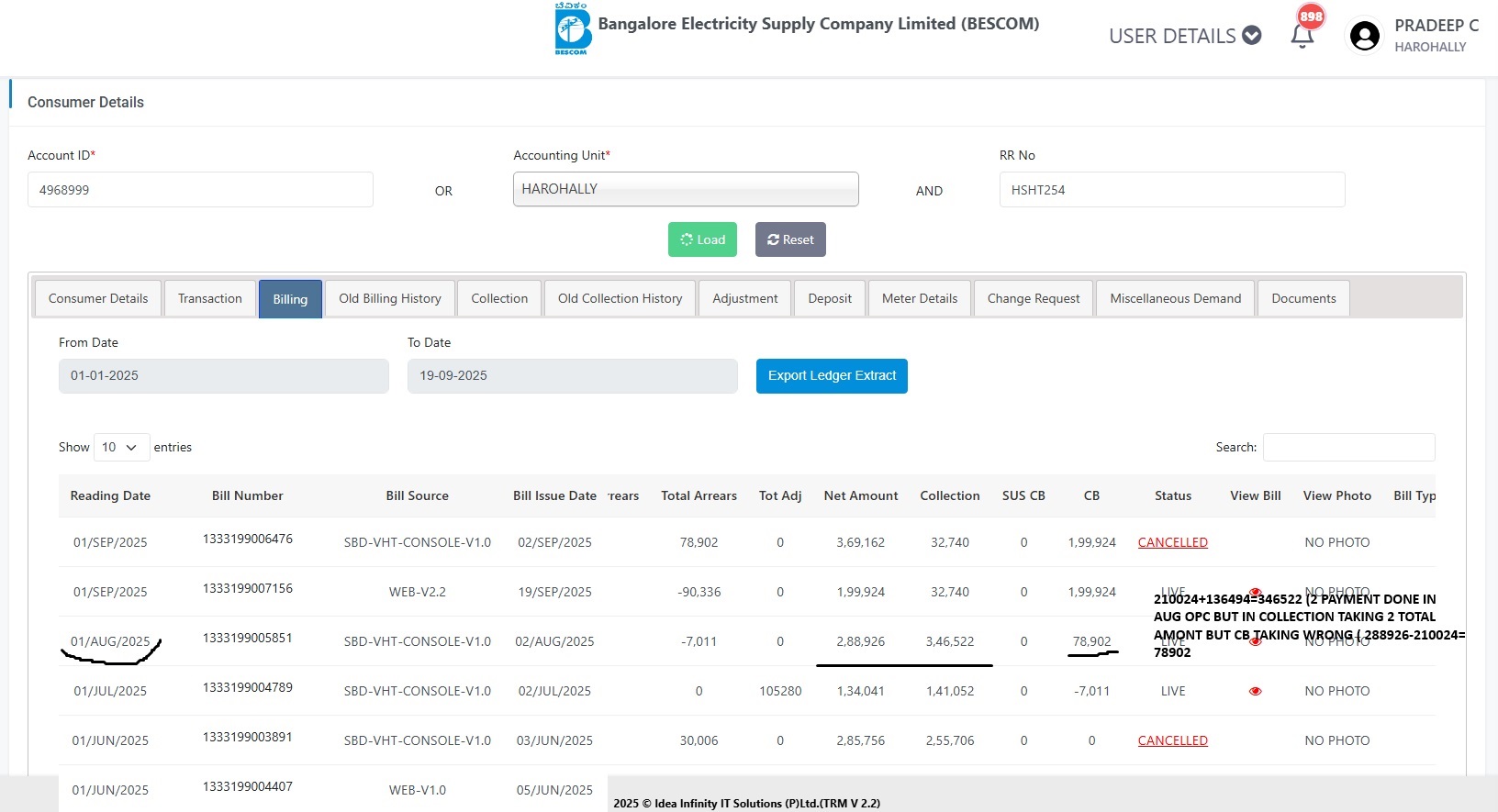Switch to the Transaction tab
This screenshot has height=812, width=1498.
pyautogui.click(x=209, y=298)
